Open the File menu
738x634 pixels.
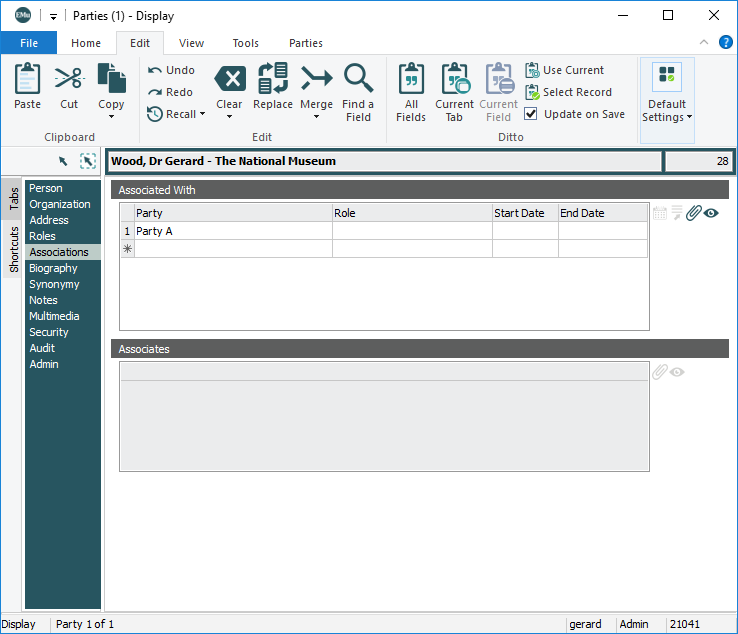coord(29,43)
